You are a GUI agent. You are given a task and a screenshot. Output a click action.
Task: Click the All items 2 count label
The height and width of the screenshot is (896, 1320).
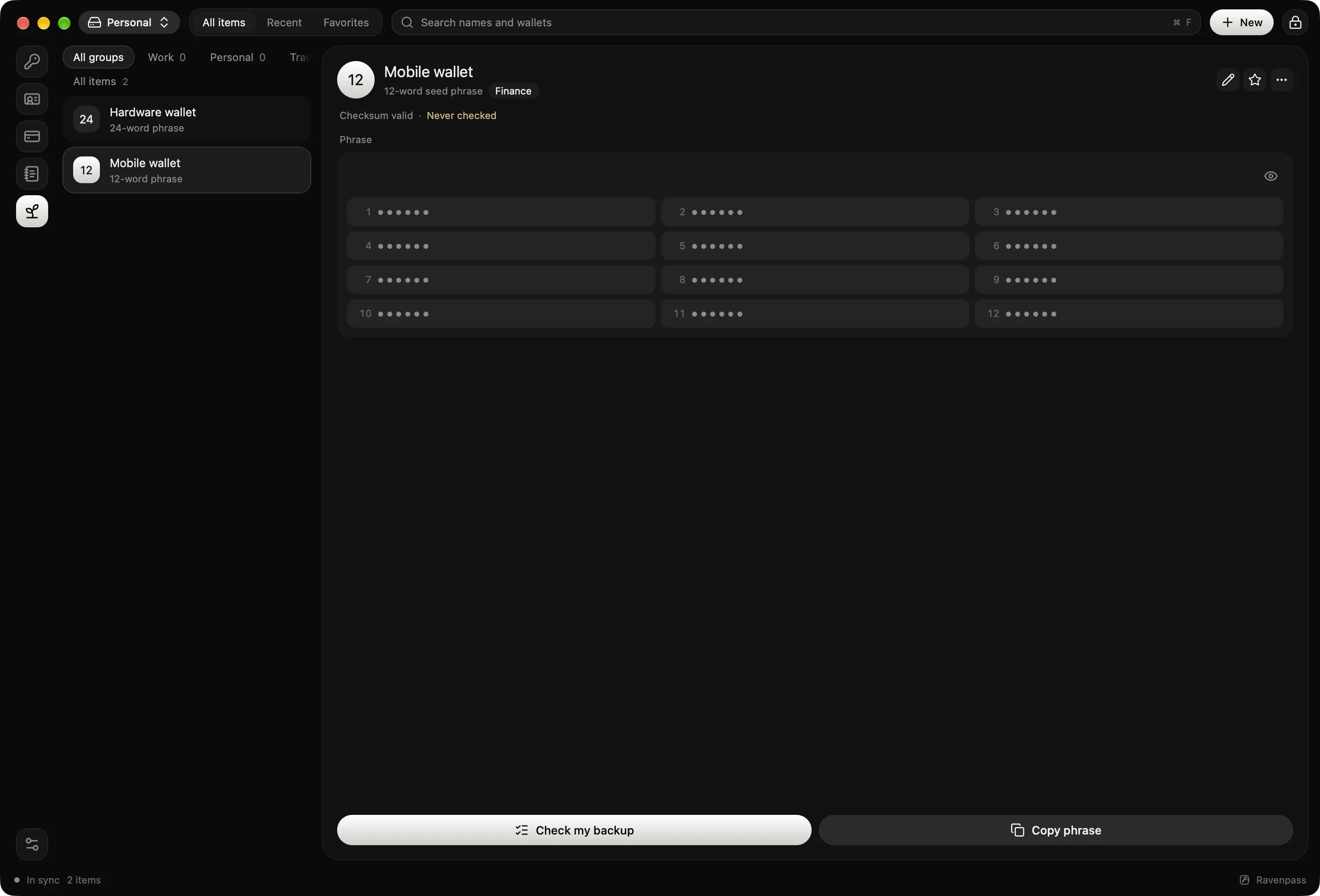[100, 82]
